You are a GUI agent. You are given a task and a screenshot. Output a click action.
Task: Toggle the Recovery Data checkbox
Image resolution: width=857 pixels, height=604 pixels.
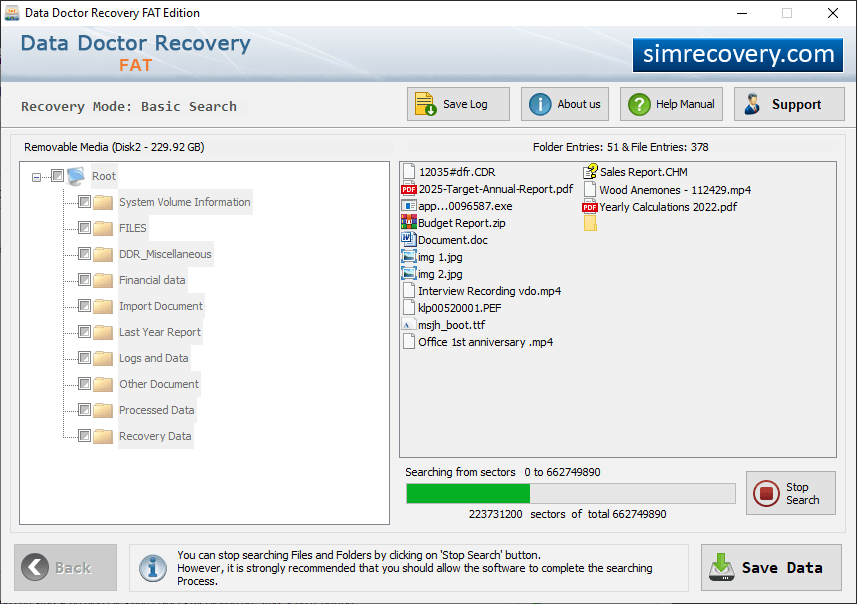(84, 436)
